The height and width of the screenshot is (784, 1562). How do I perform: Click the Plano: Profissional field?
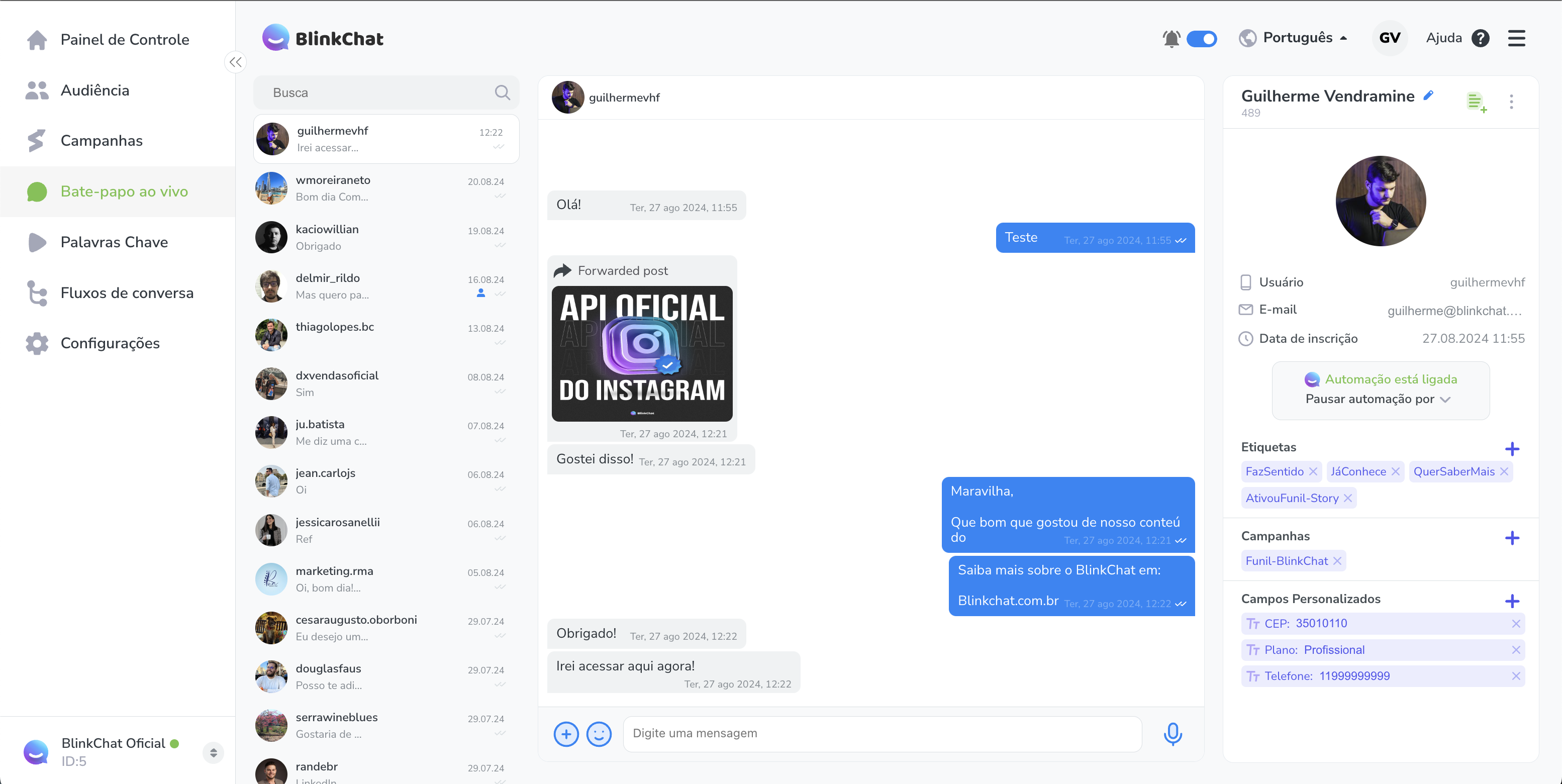pos(1383,649)
